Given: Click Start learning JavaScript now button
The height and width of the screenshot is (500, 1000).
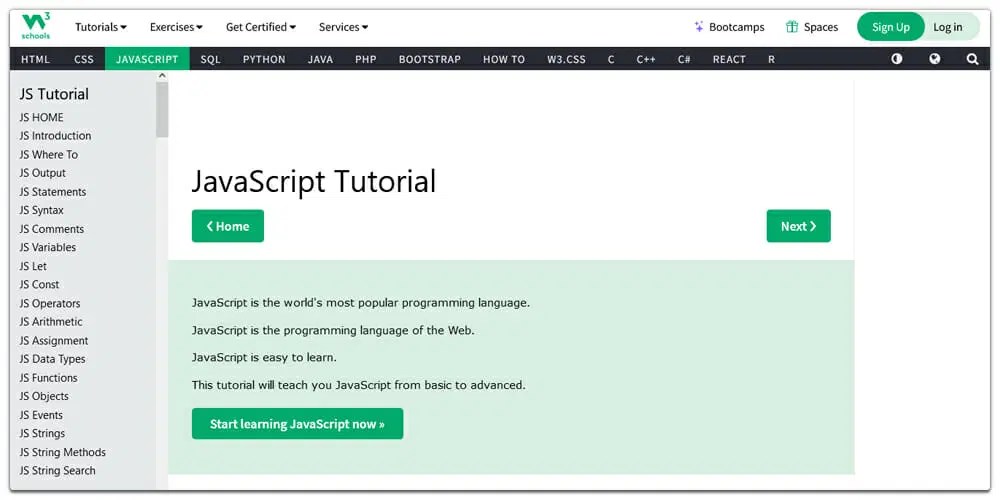Looking at the screenshot, I should coord(297,423).
